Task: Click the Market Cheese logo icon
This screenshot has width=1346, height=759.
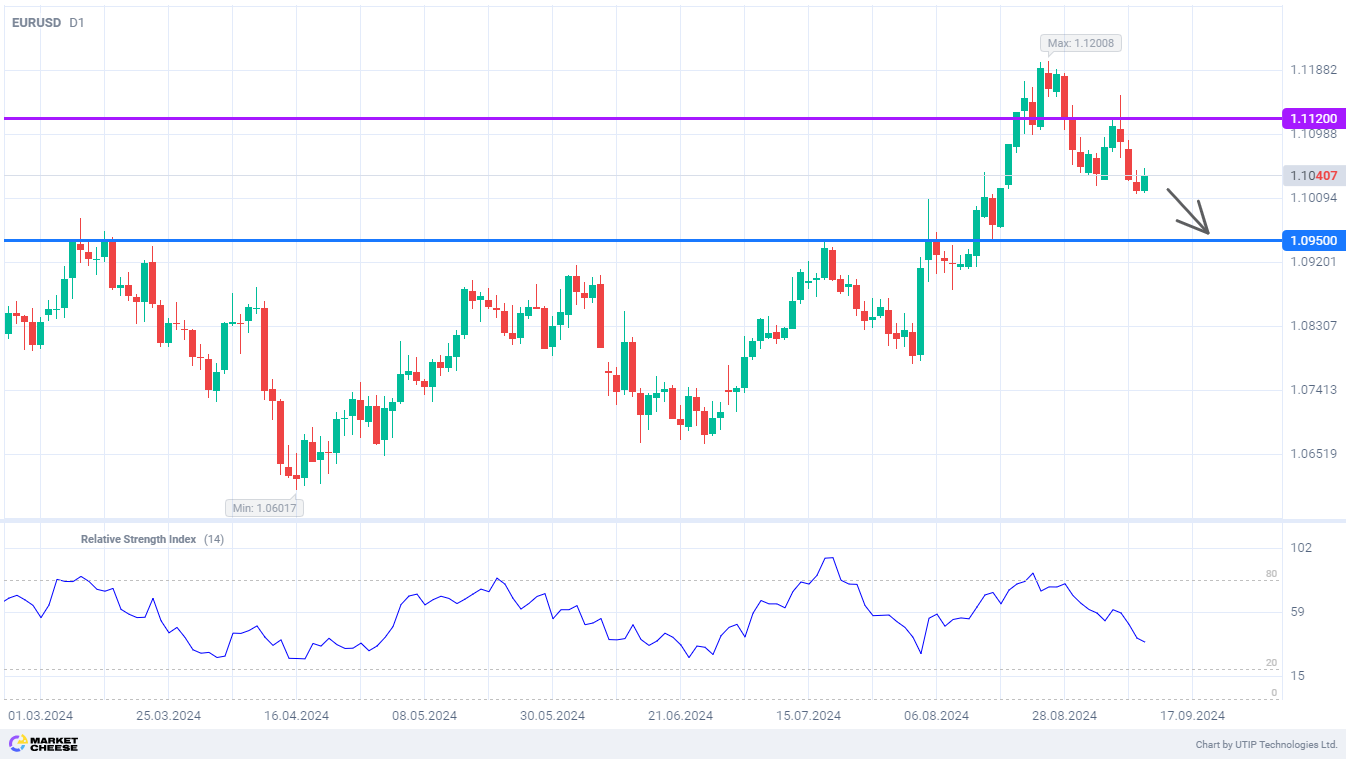Action: coord(18,744)
